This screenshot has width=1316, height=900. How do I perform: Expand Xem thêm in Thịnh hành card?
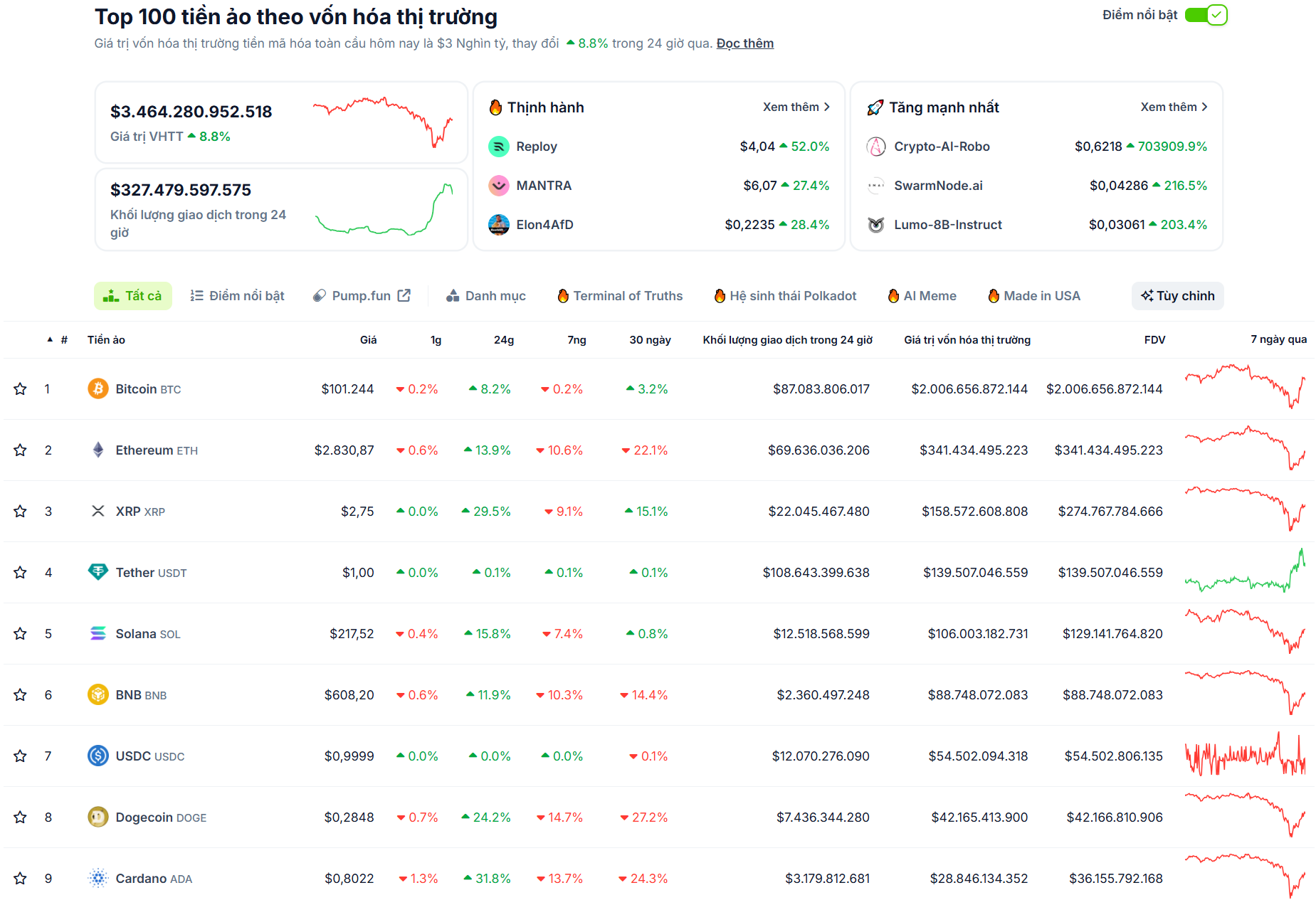point(796,107)
